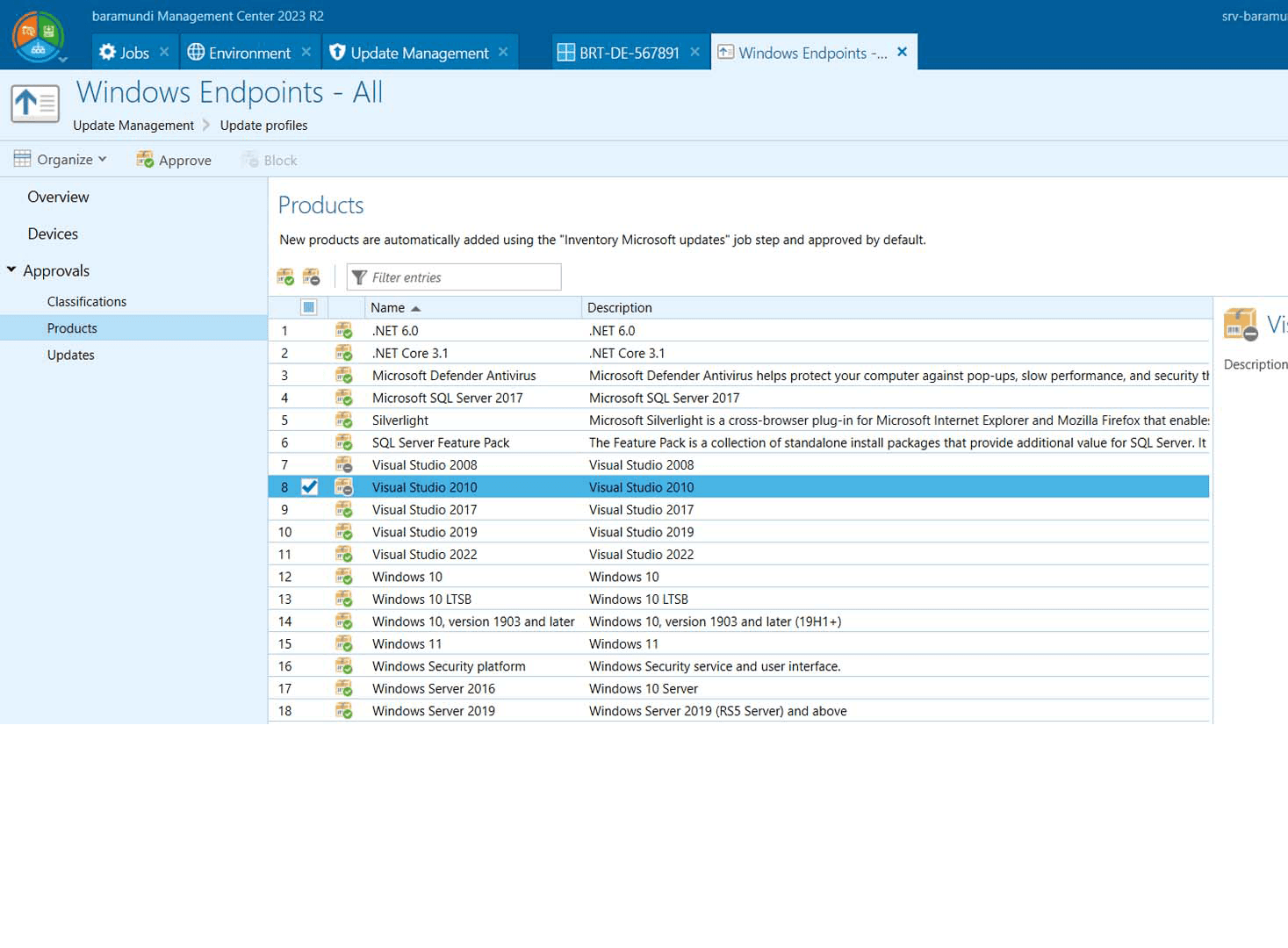Open Update profiles breadcrumb link
This screenshot has height=948, width=1288.
263,126
